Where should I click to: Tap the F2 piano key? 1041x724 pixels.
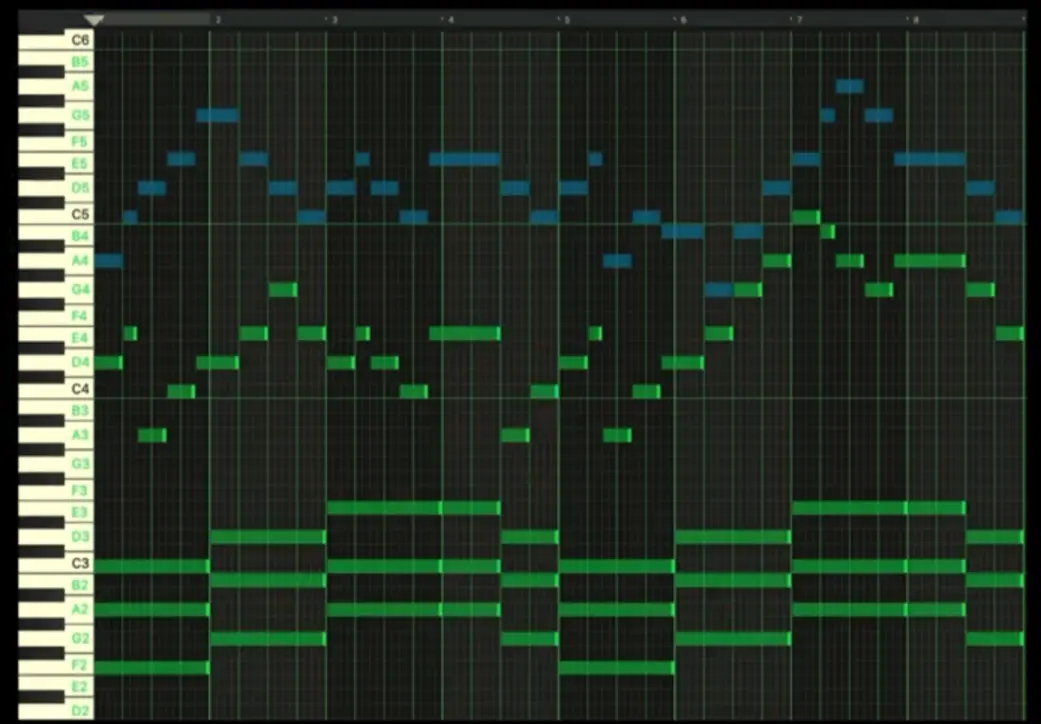(55, 665)
